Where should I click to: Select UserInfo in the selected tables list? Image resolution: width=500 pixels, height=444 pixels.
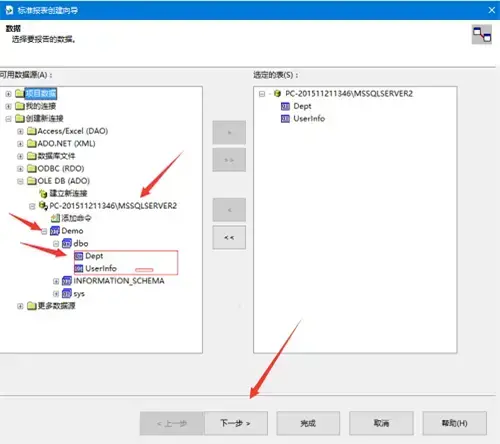click(x=309, y=119)
